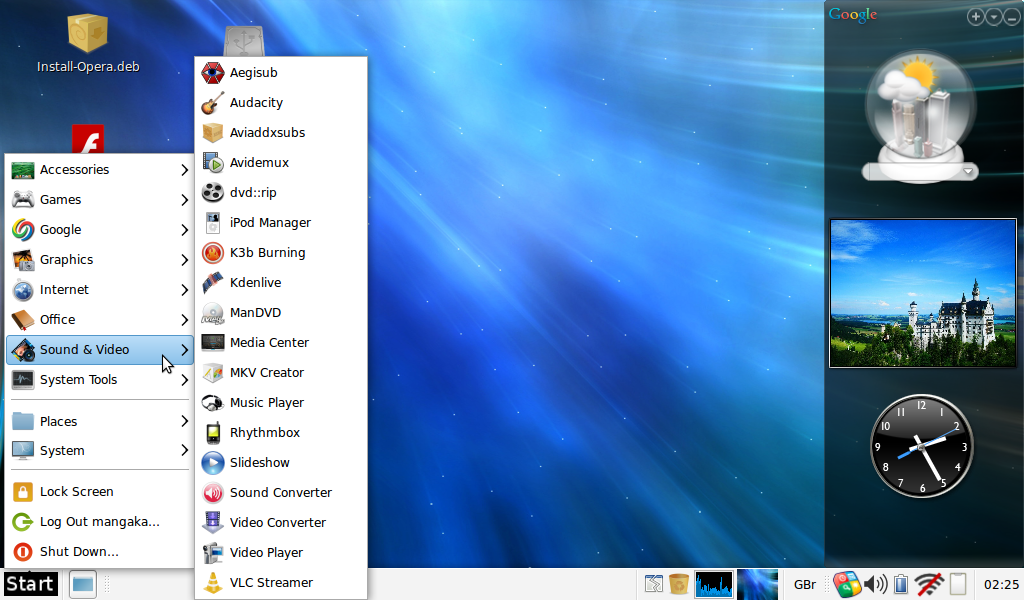Open Kdenlive video editor

[281, 283]
